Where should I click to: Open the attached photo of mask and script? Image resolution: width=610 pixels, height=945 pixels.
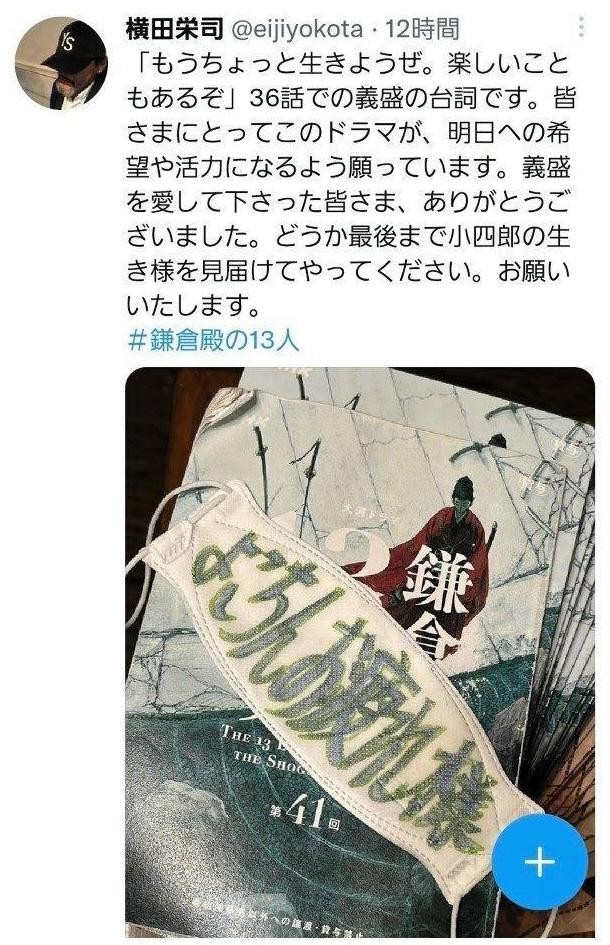click(360, 653)
